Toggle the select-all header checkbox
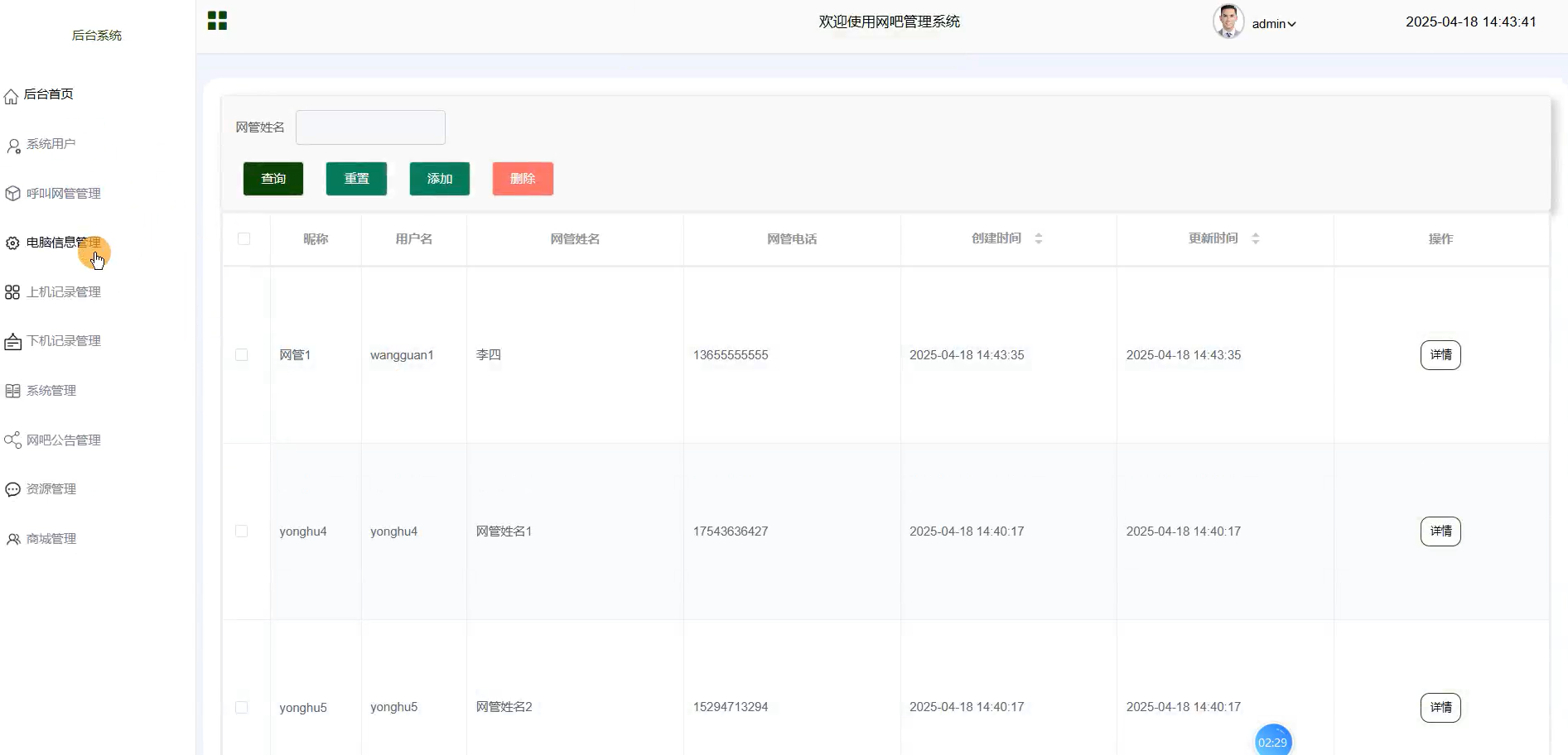This screenshot has height=755, width=1568. point(244,238)
